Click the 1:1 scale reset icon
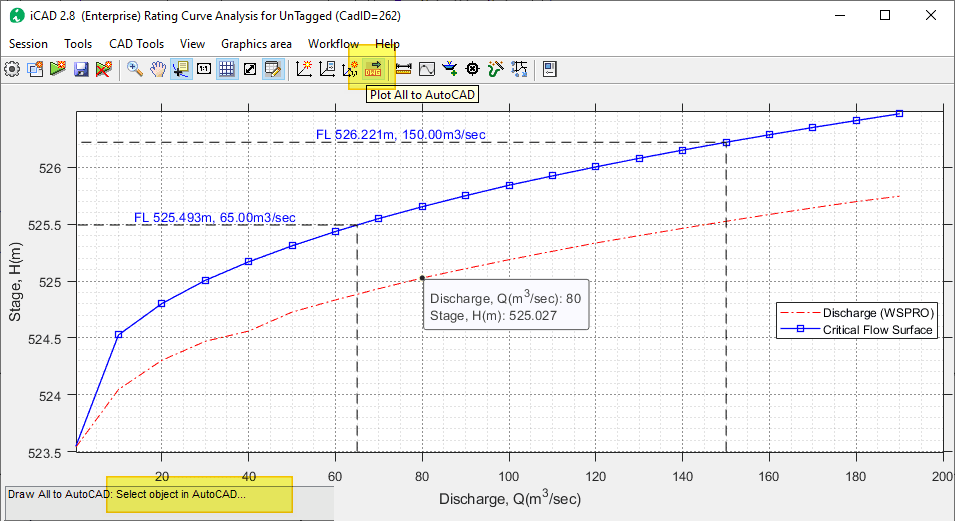This screenshot has width=955, height=521. (x=204, y=69)
